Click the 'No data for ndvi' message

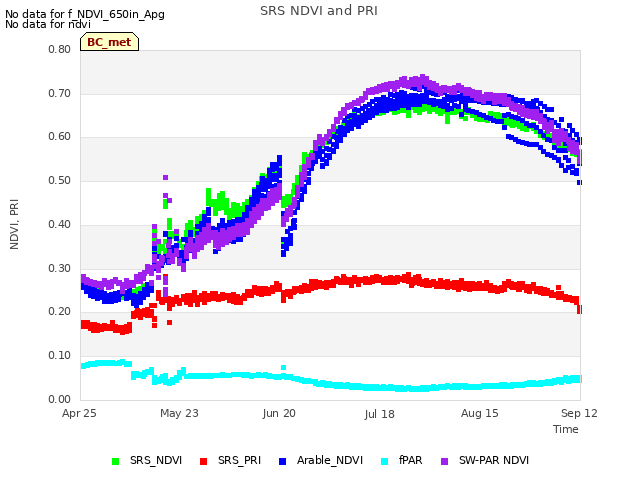[48, 24]
